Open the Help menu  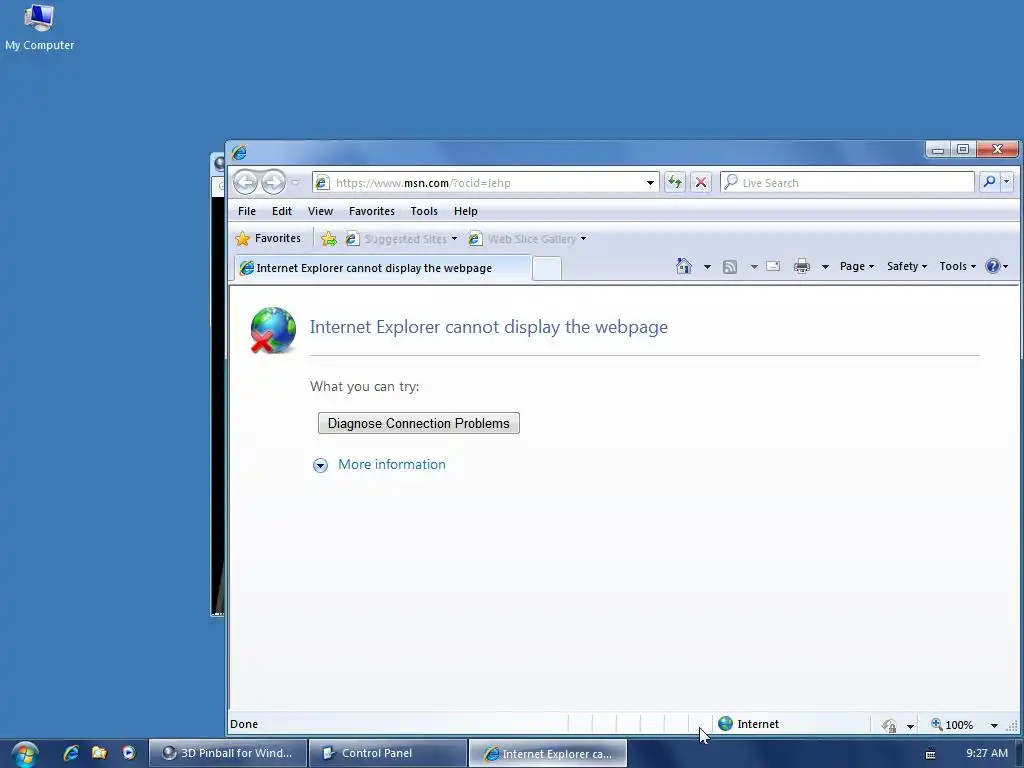(x=466, y=211)
